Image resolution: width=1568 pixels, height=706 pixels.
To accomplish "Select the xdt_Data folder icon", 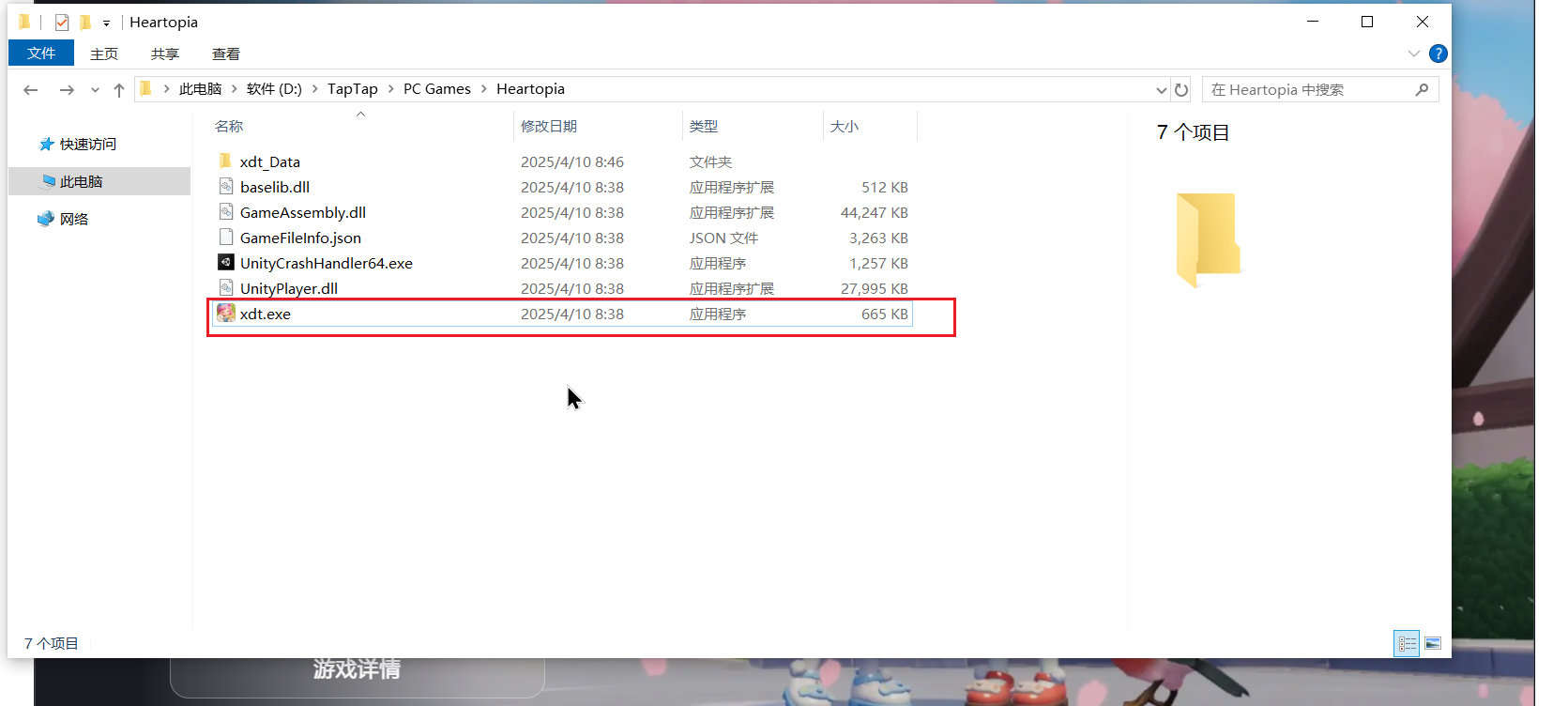I will click(x=225, y=161).
